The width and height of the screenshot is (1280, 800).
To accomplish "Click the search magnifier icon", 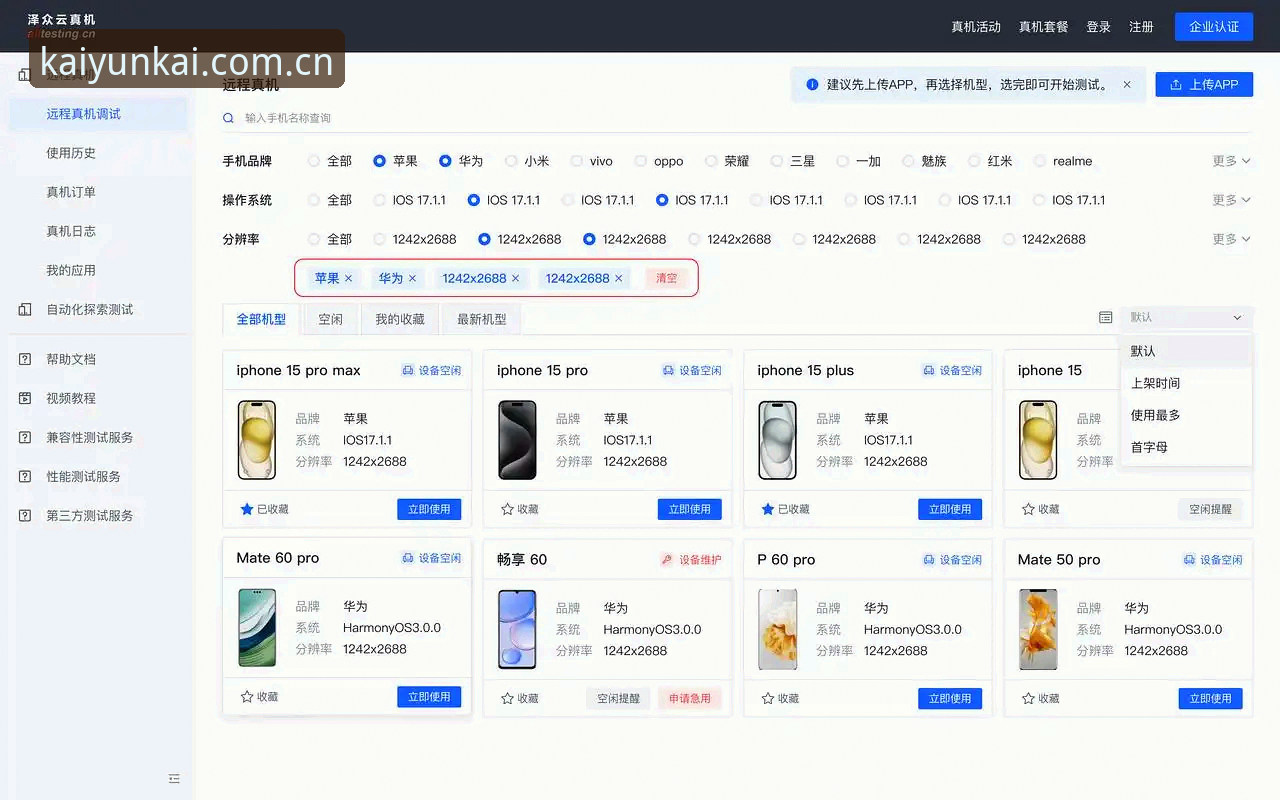I will 228,118.
